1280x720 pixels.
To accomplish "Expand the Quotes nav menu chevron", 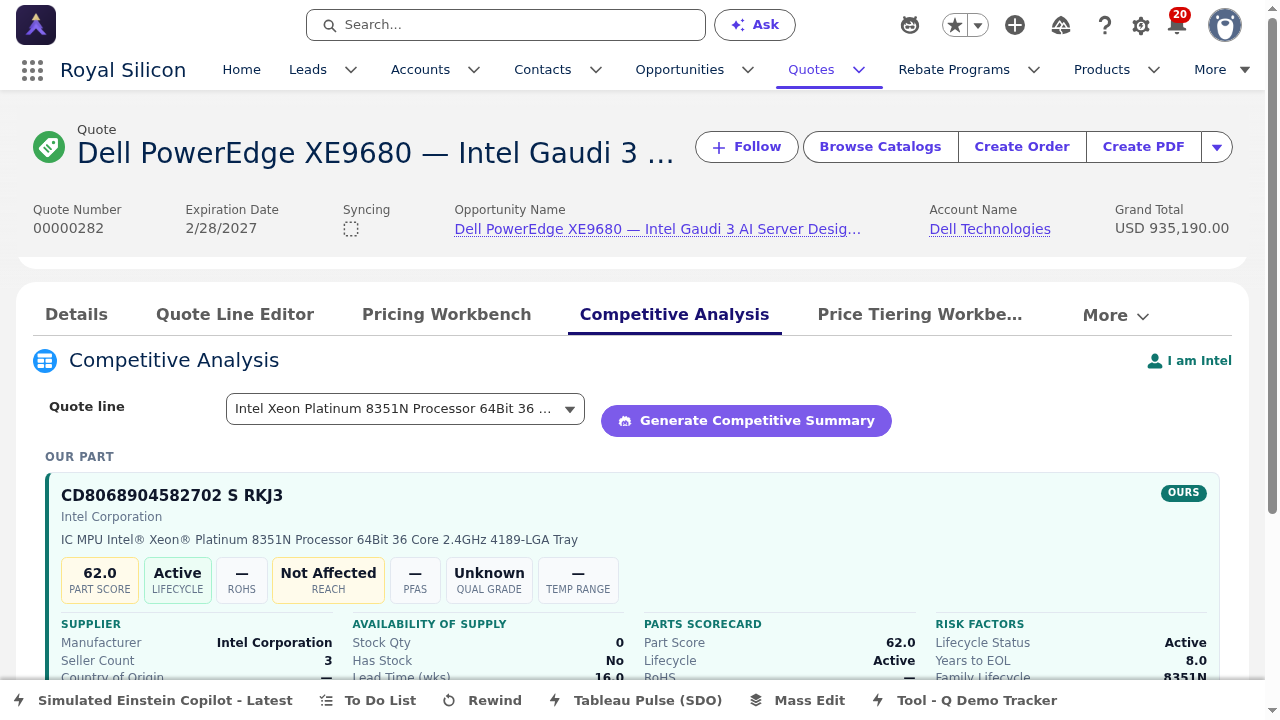I will (859, 70).
